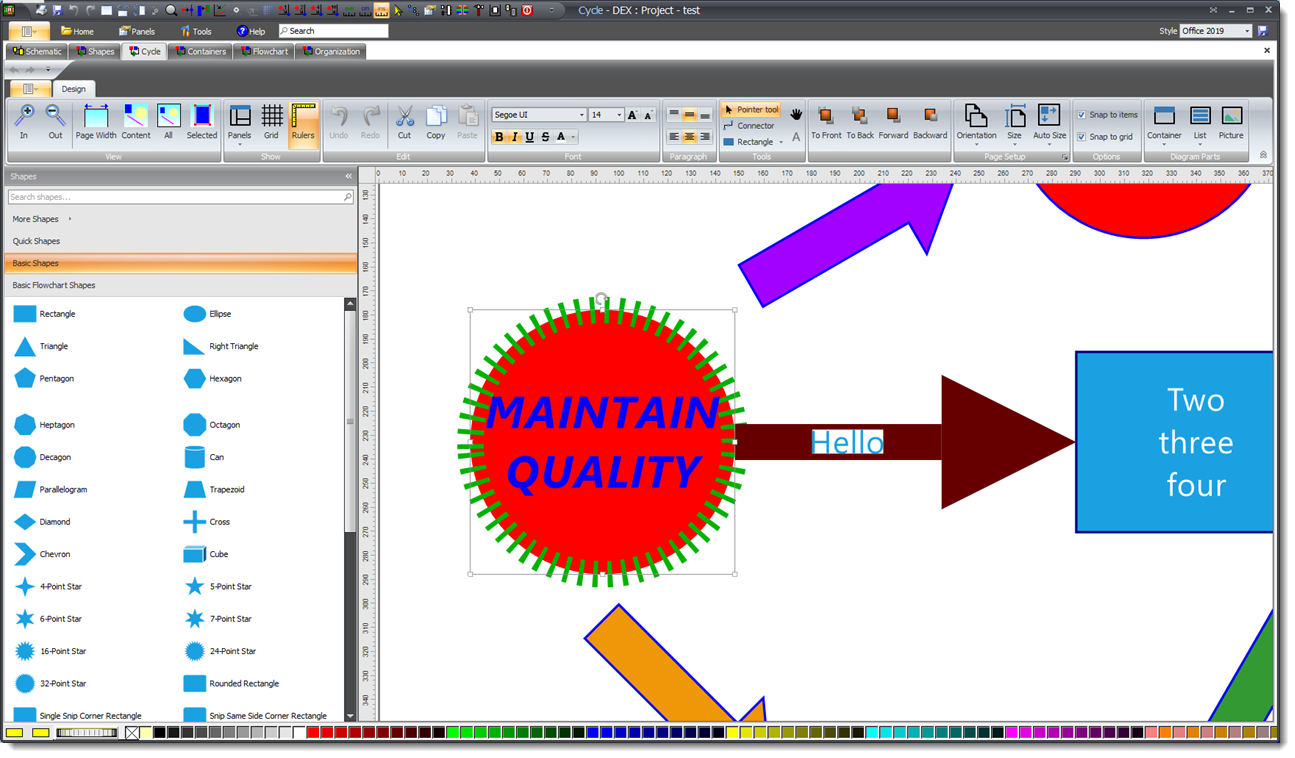Open the Home menu

pos(78,31)
